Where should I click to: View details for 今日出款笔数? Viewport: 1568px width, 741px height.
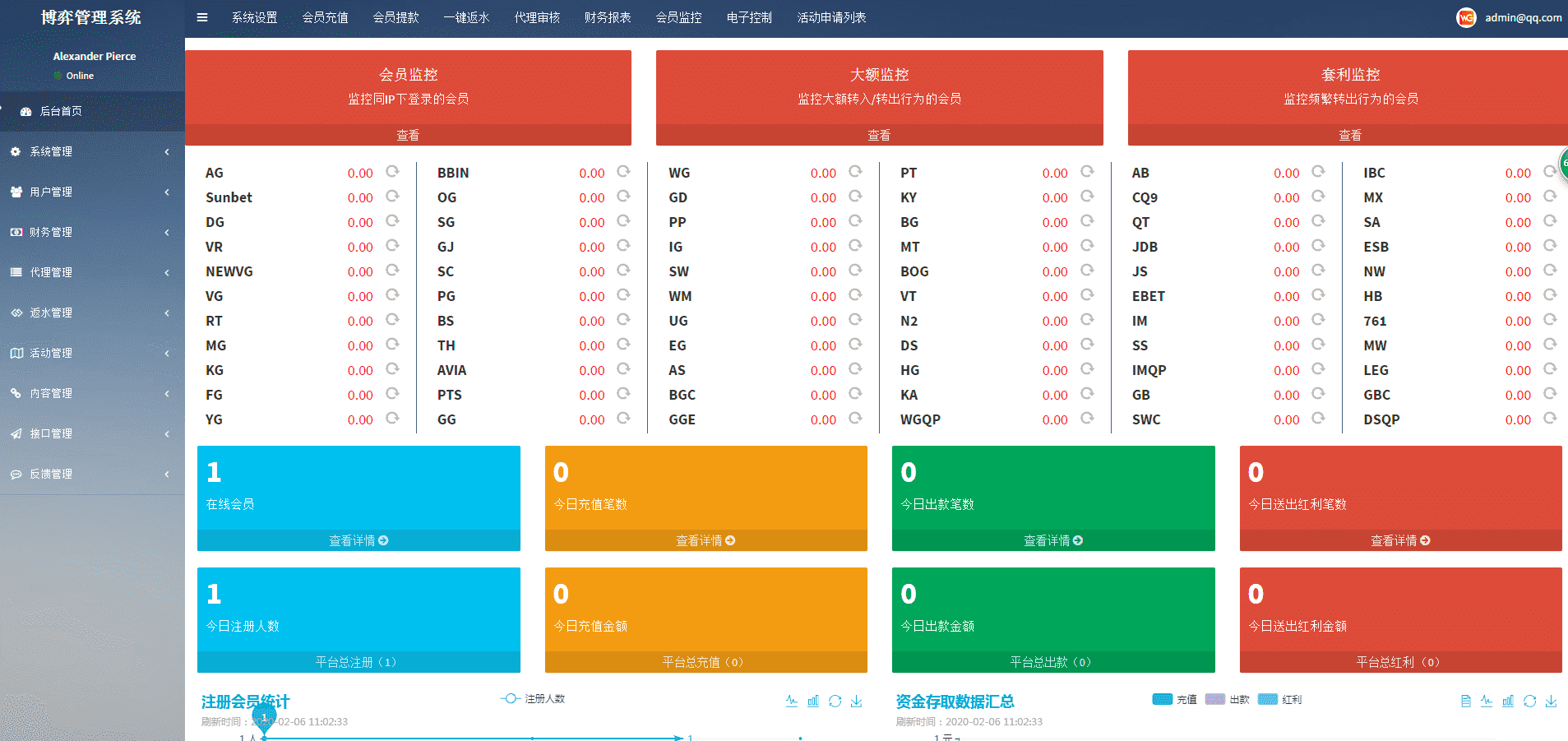click(1053, 540)
